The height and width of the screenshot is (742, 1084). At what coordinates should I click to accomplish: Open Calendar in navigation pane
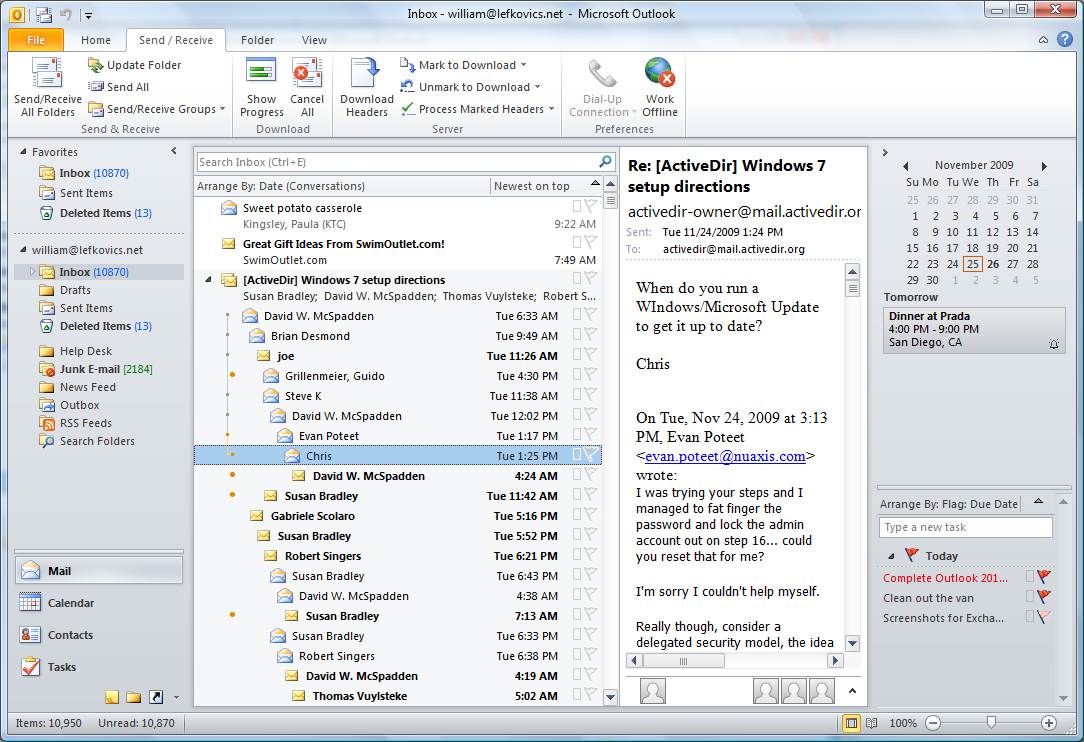(x=99, y=603)
